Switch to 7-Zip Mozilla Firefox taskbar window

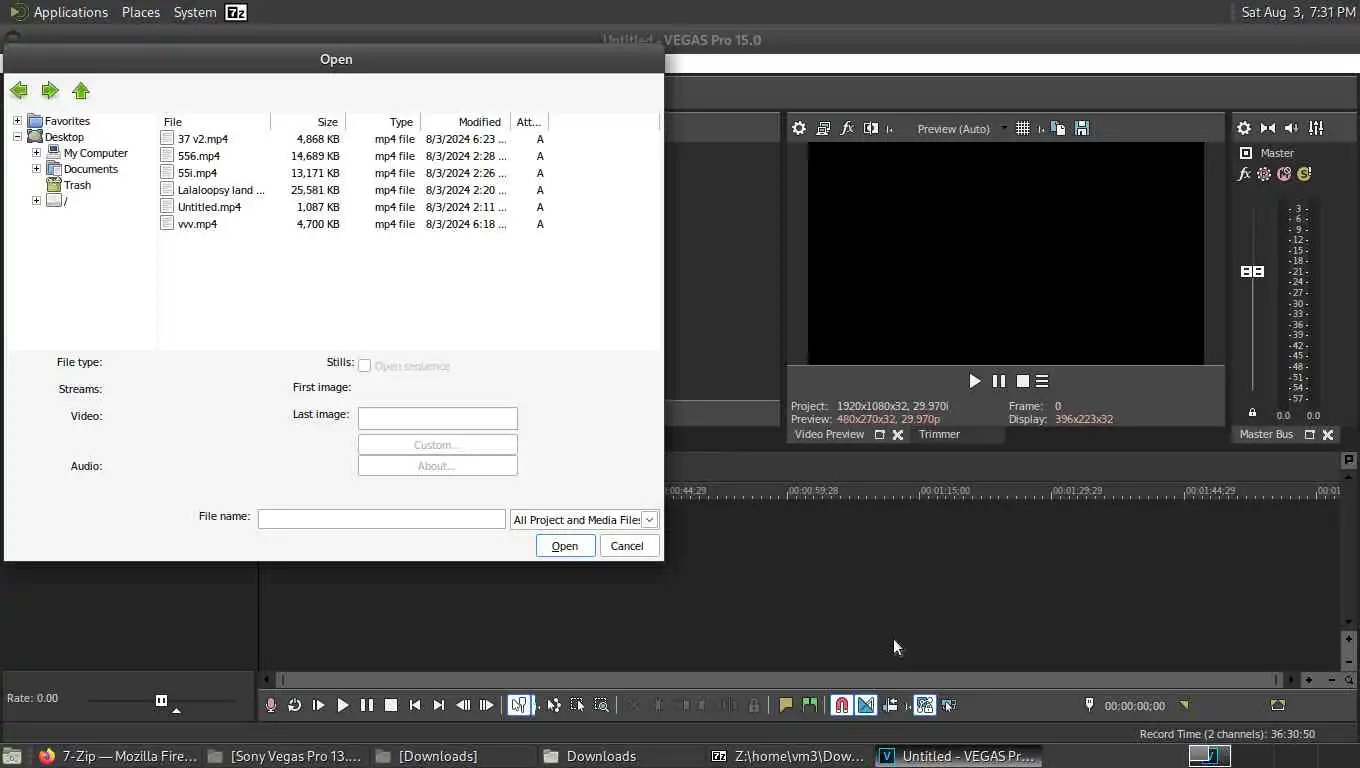pos(117,756)
